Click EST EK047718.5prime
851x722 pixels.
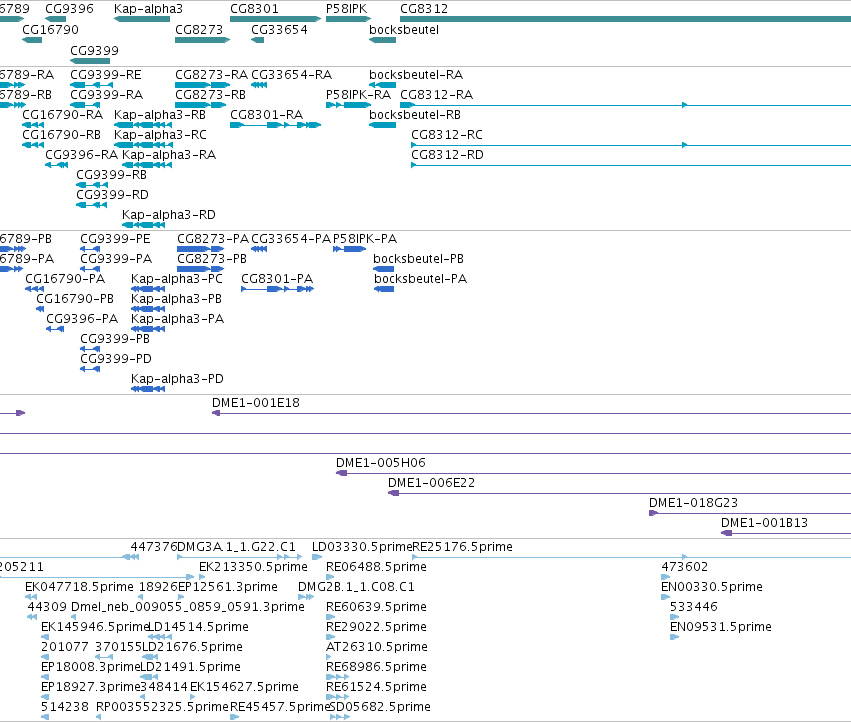[79, 587]
